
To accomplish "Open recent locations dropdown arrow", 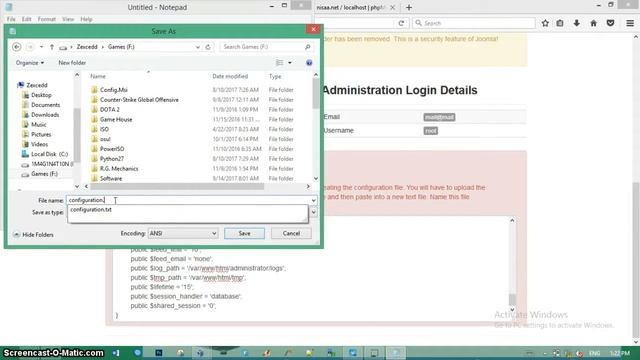I will [x=41, y=47].
